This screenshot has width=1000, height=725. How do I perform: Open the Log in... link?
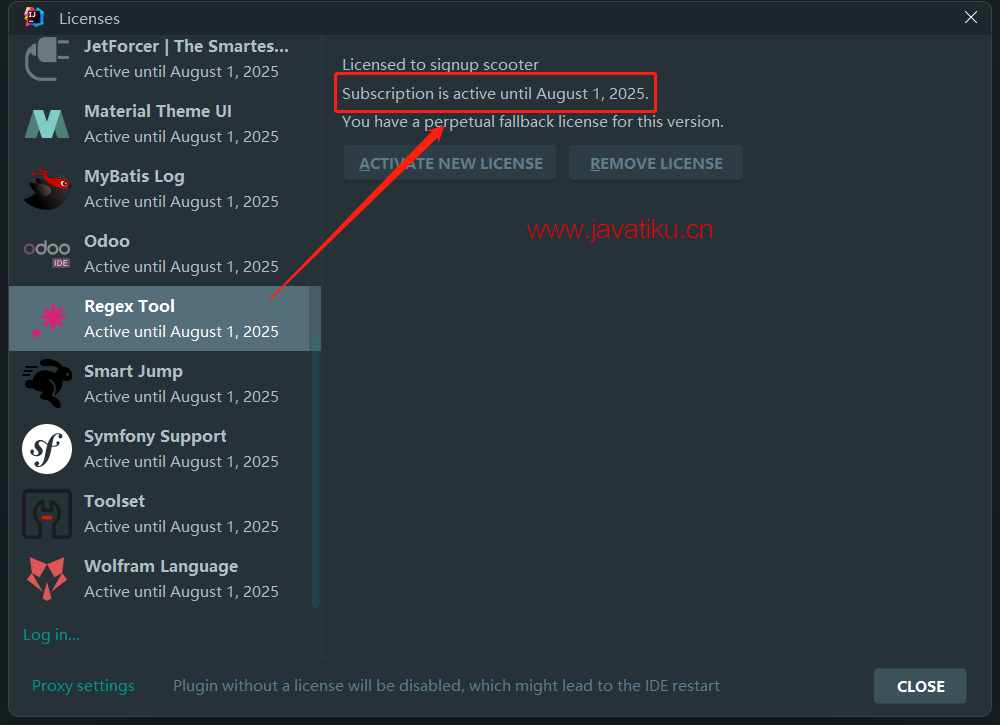pos(51,635)
